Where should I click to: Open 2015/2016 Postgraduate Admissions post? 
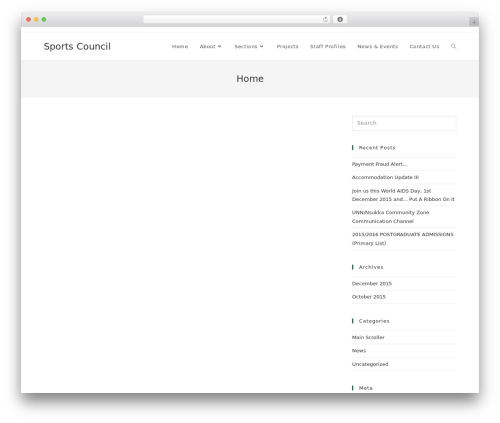click(402, 239)
